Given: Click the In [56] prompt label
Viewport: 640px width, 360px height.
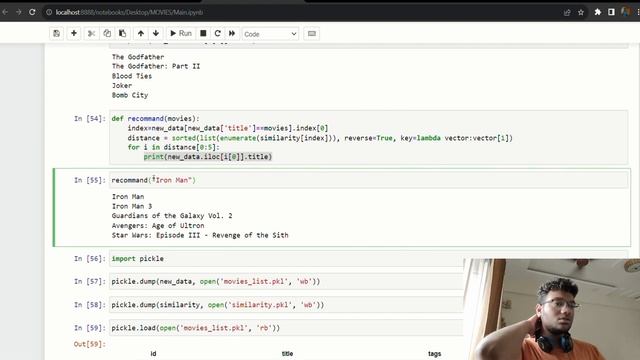Looking at the screenshot, I should pos(90,259).
